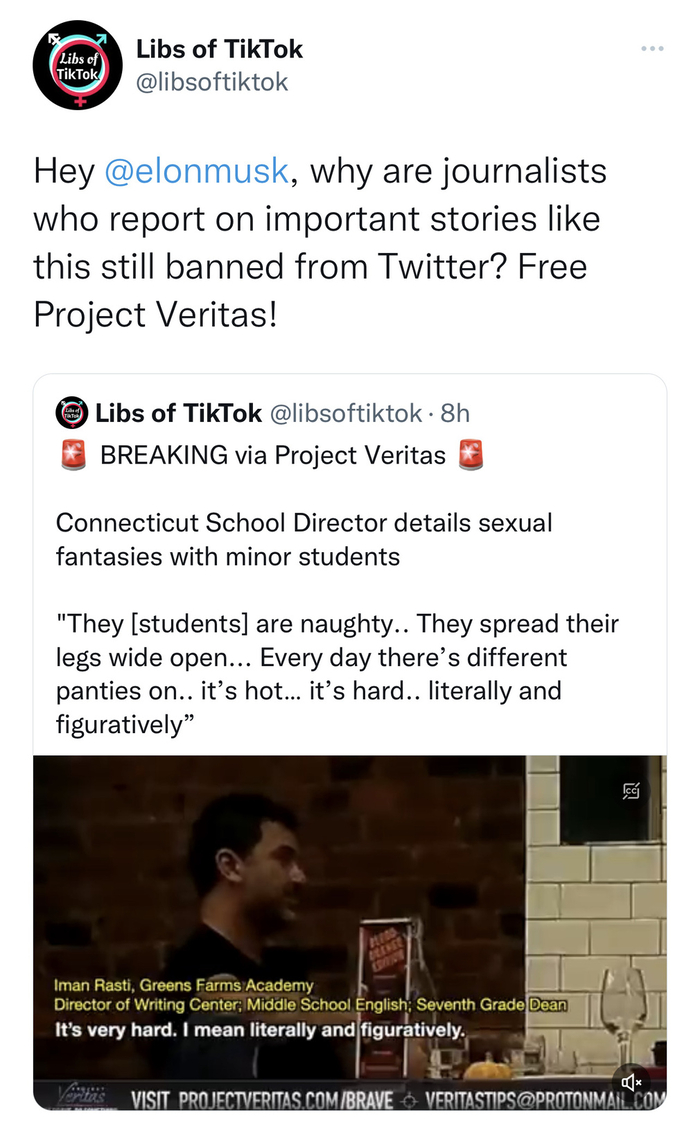This screenshot has width=700, height=1124.
Task: Open the Libs of TikTok profile avatar
Action: [x=78, y=63]
